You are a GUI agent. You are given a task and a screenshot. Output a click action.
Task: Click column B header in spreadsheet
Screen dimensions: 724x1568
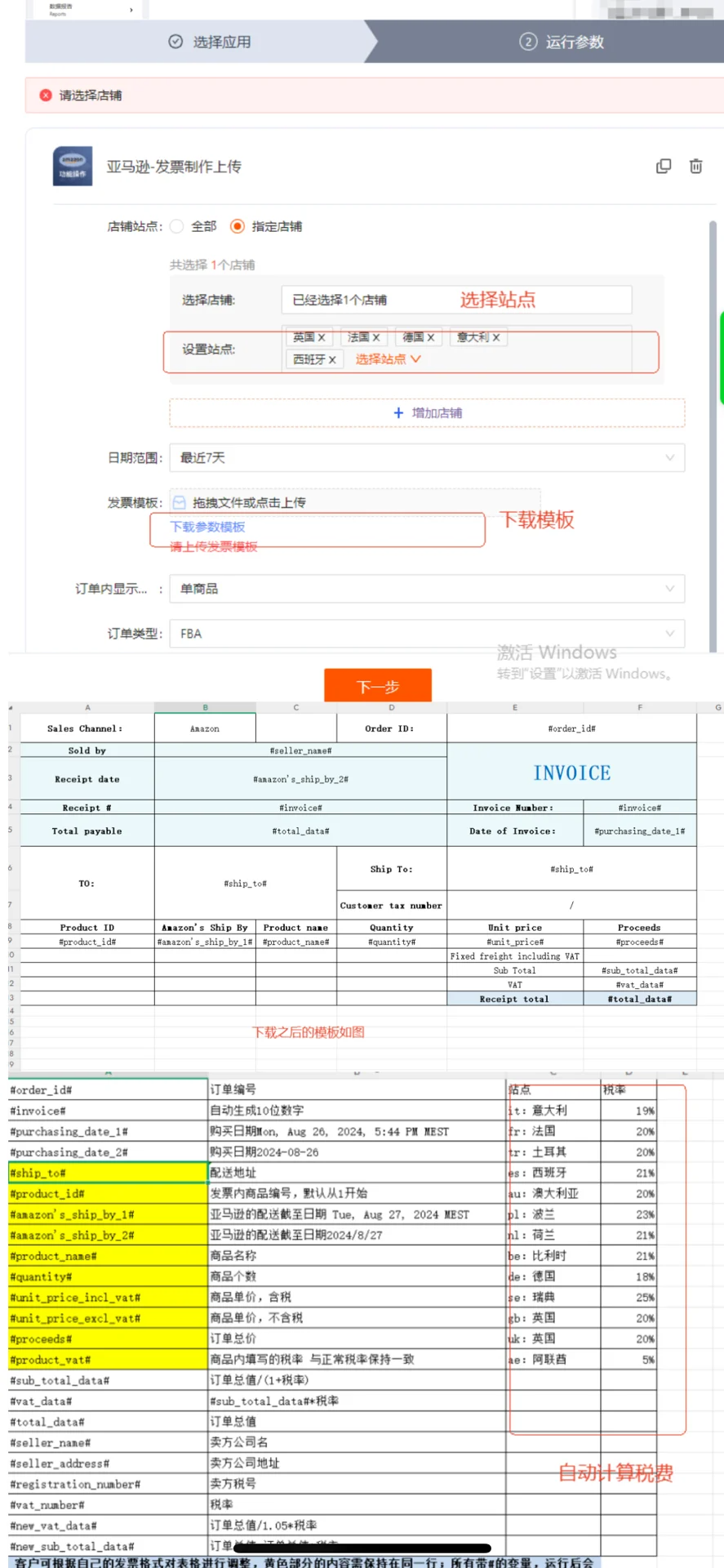coord(205,707)
